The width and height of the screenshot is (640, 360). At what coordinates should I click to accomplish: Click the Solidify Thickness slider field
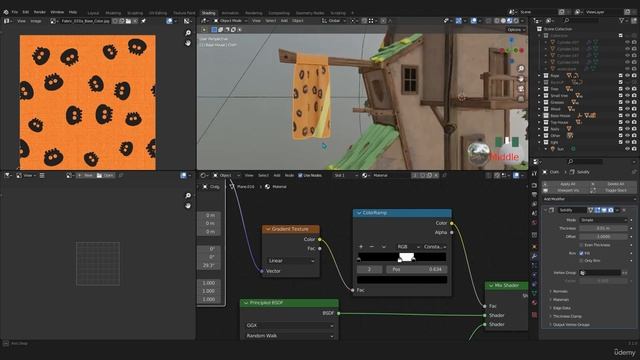coord(603,228)
